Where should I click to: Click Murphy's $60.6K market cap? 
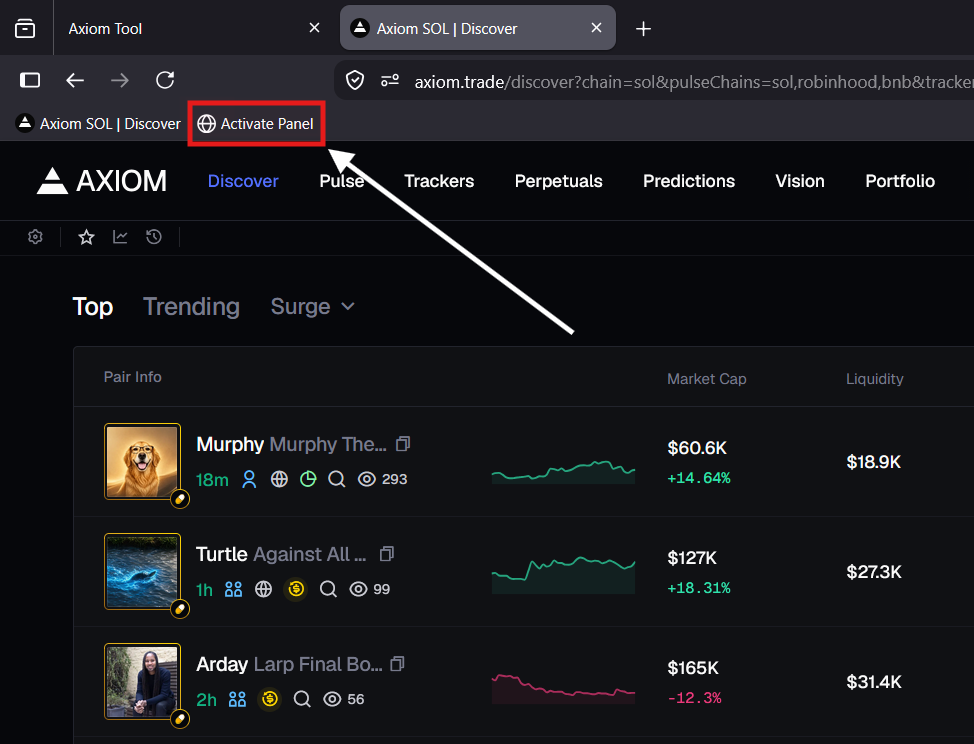click(696, 448)
